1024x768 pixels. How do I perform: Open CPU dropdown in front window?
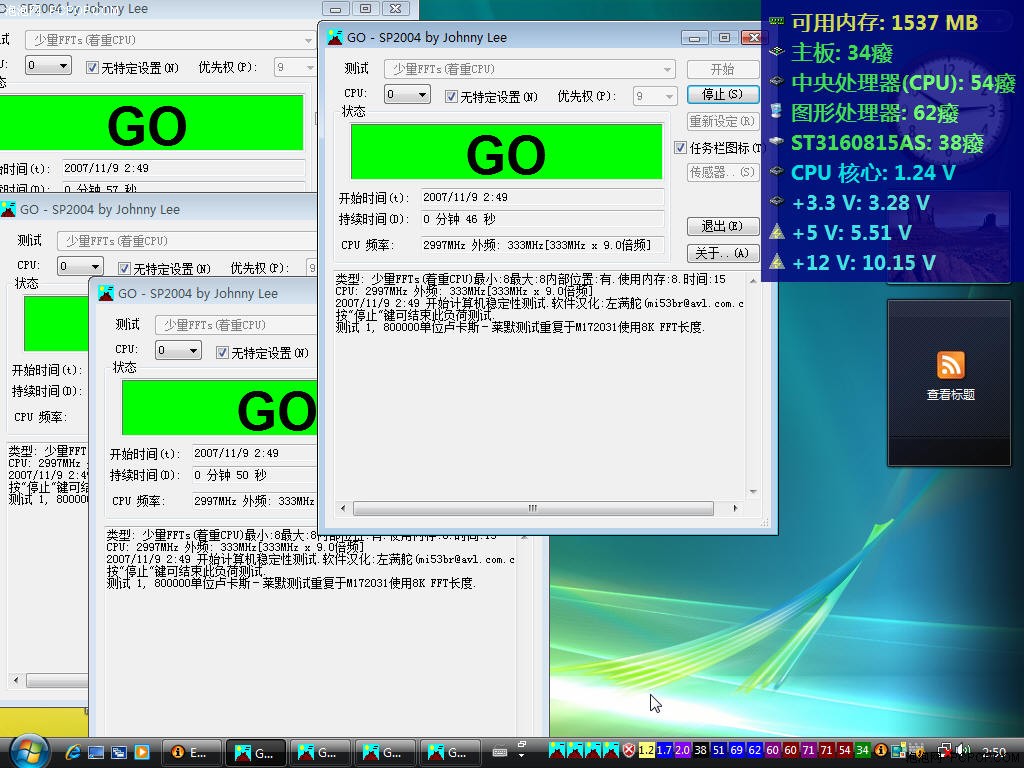coord(407,95)
